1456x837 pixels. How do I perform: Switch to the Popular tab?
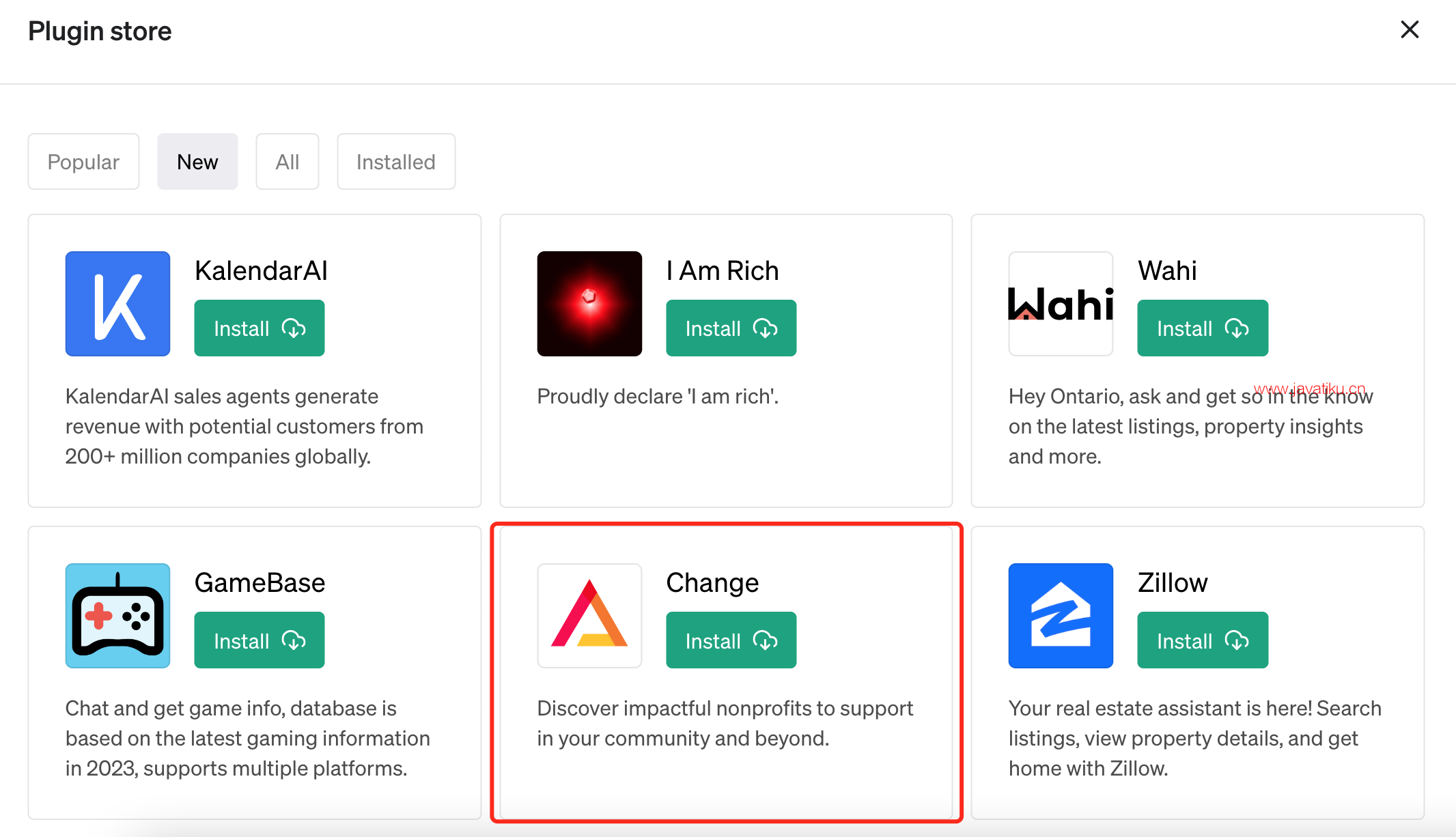pyautogui.click(x=83, y=162)
